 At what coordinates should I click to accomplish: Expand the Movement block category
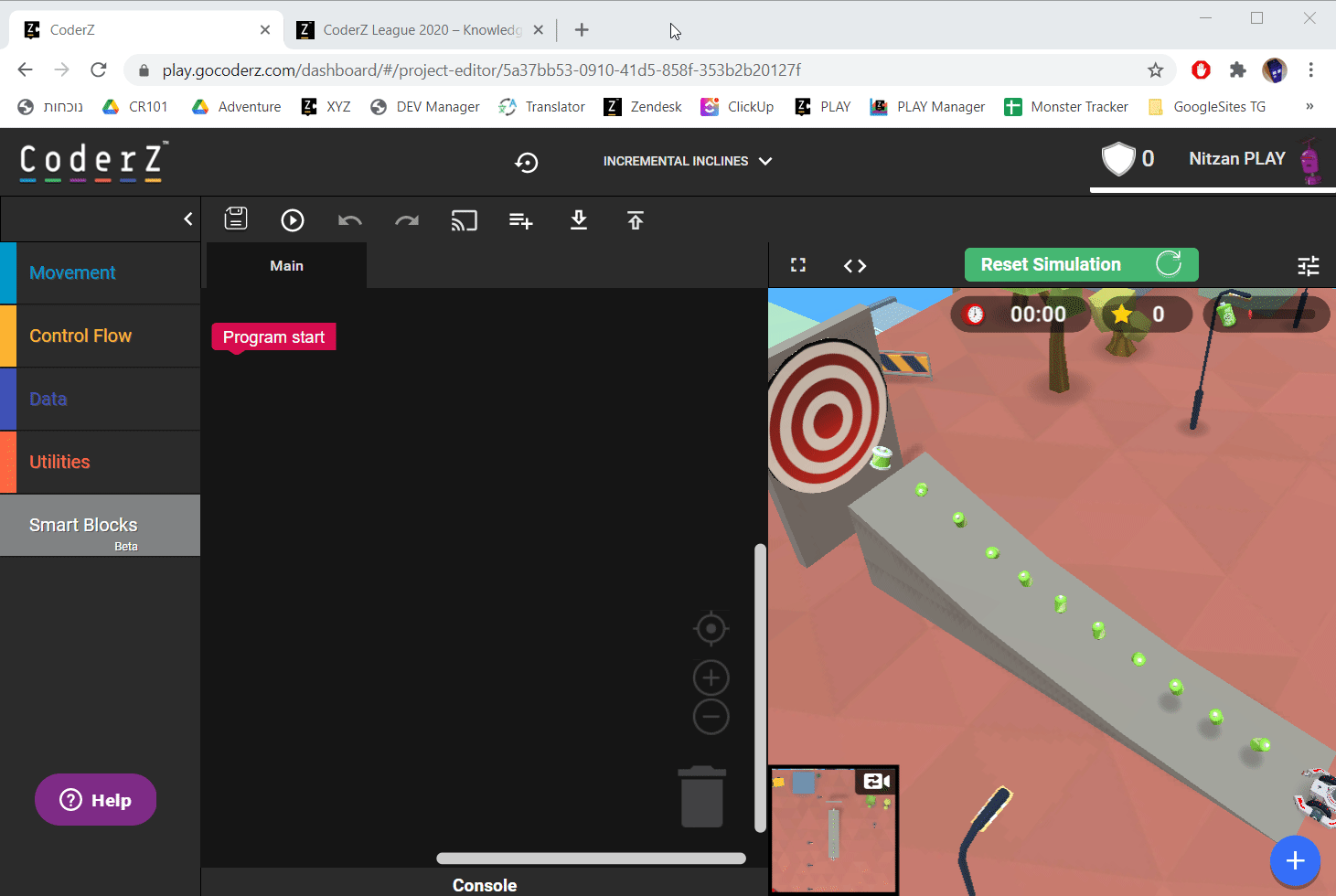coord(73,272)
